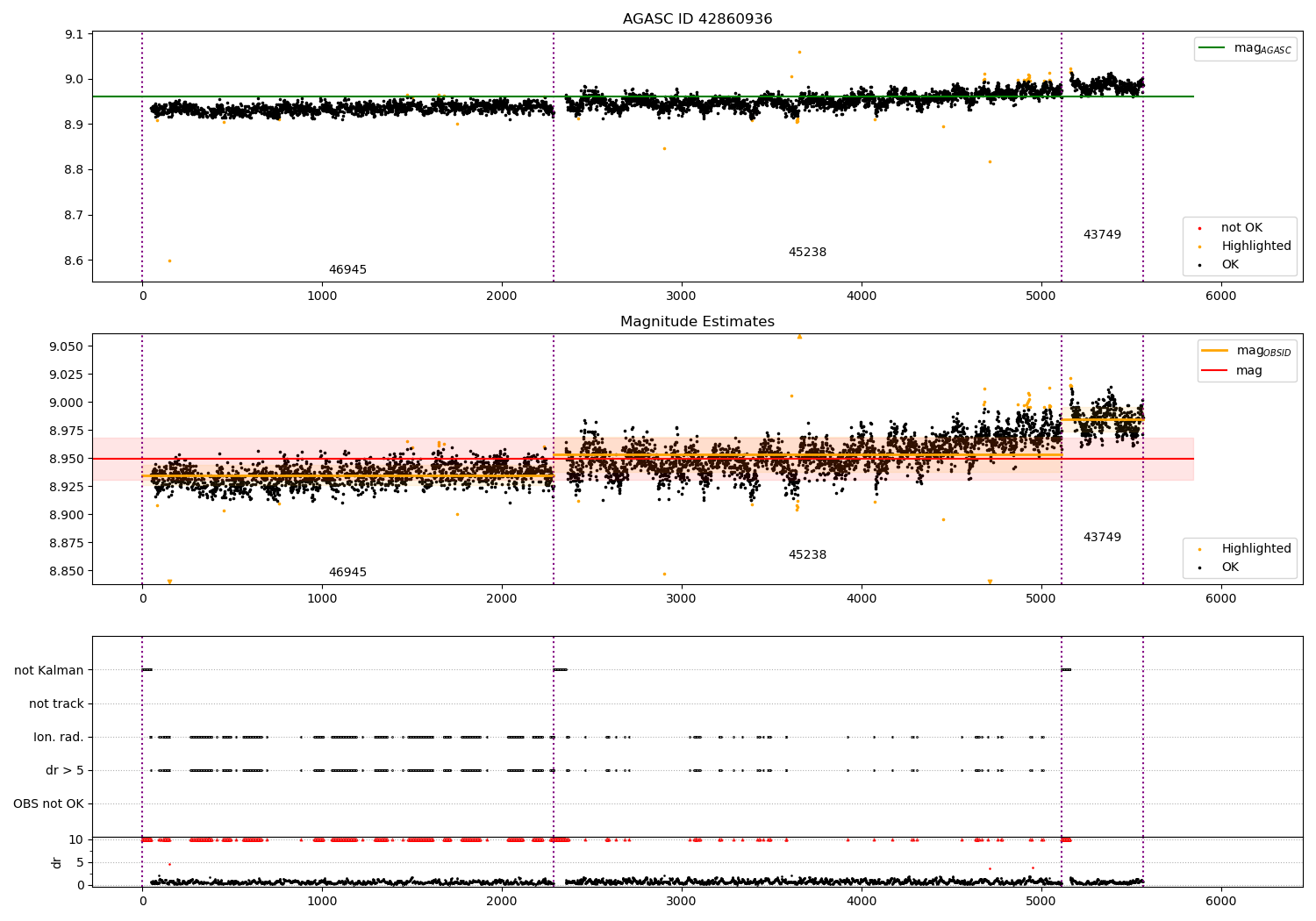Screen dimensions: 1316x921
Task: Click the 'not Kalman' axis label
Action: coord(49,670)
